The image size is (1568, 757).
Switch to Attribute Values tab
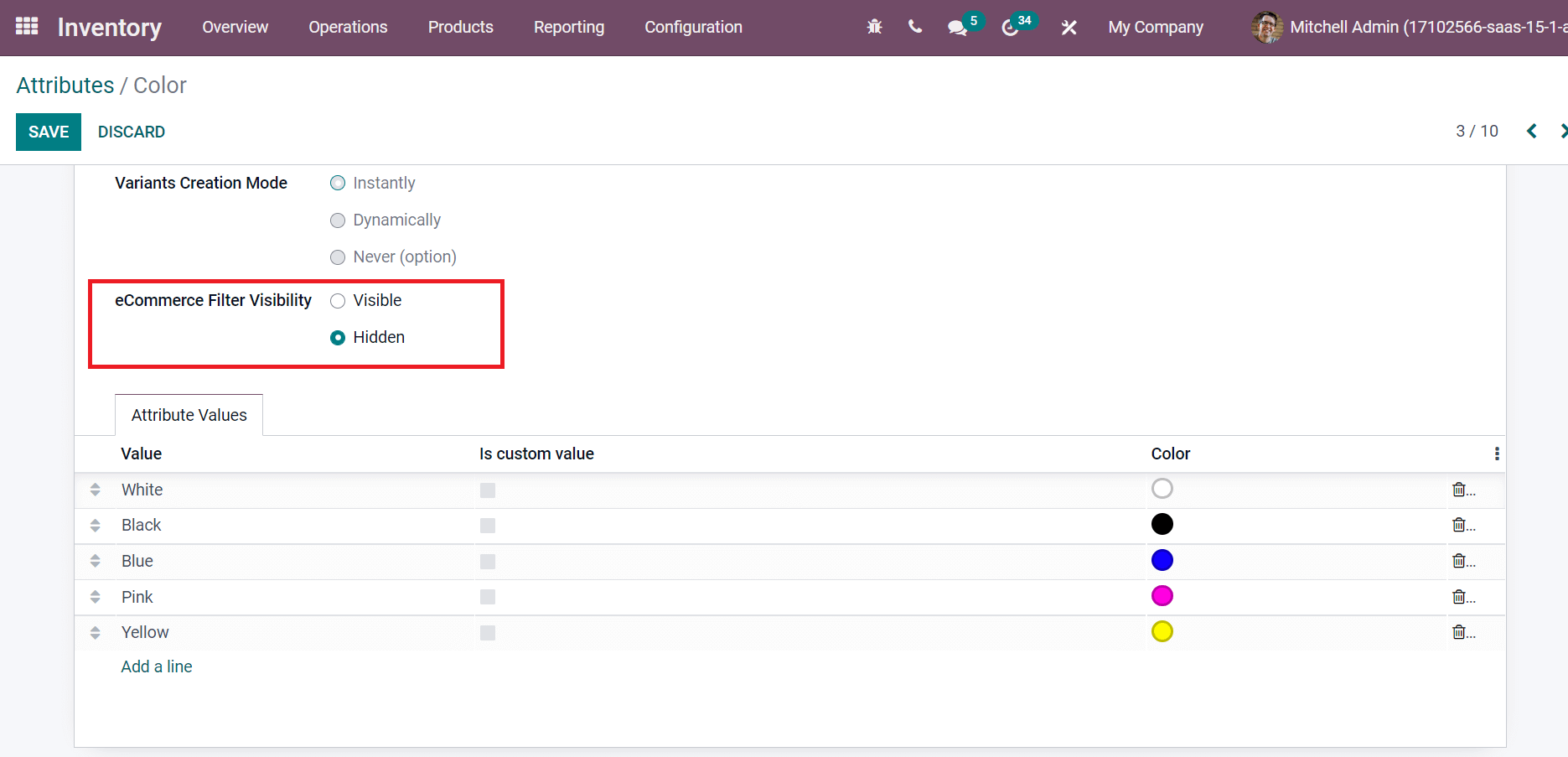pos(189,415)
